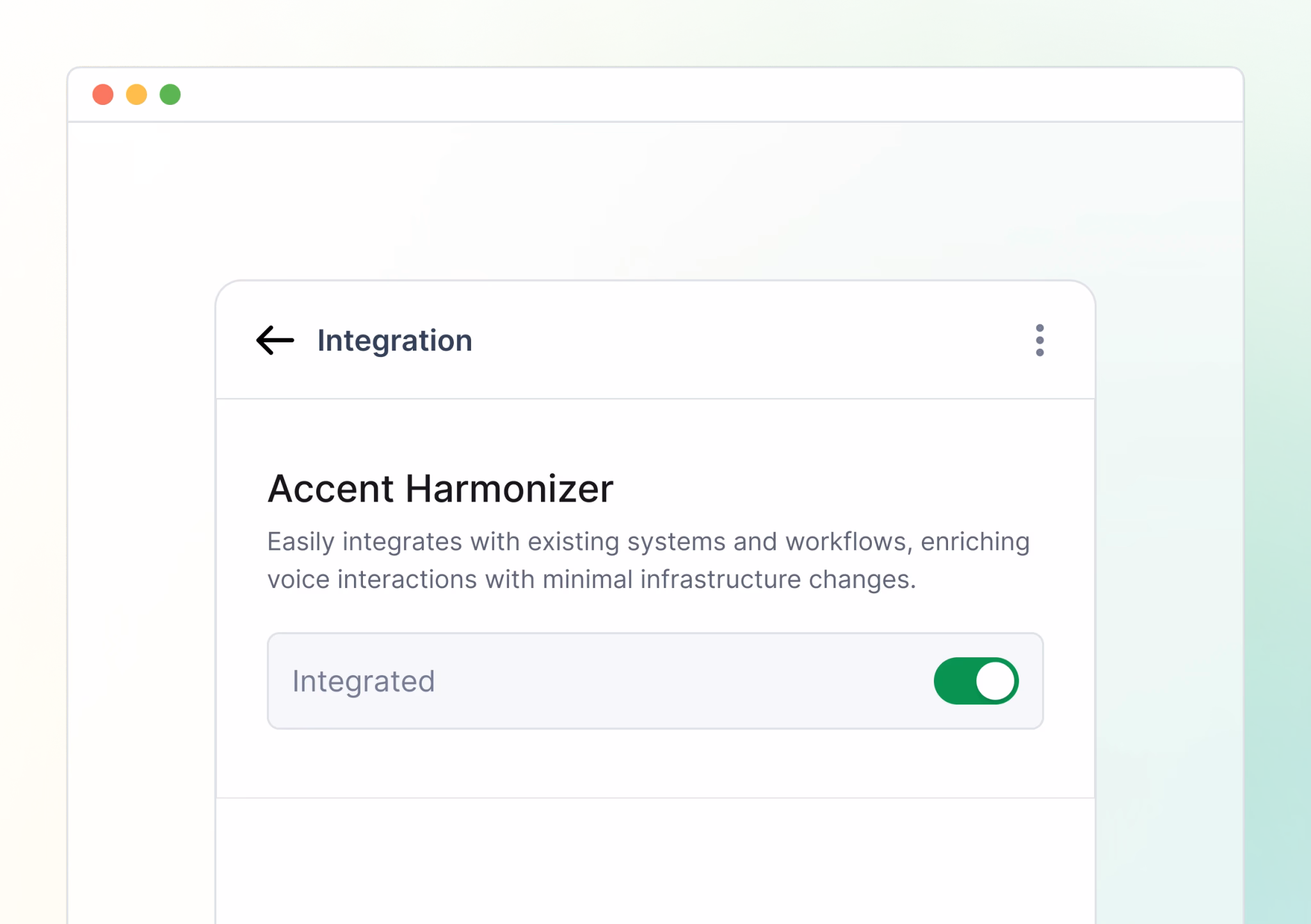Click the Integration header title
The width and height of the screenshot is (1311, 924).
coord(394,340)
